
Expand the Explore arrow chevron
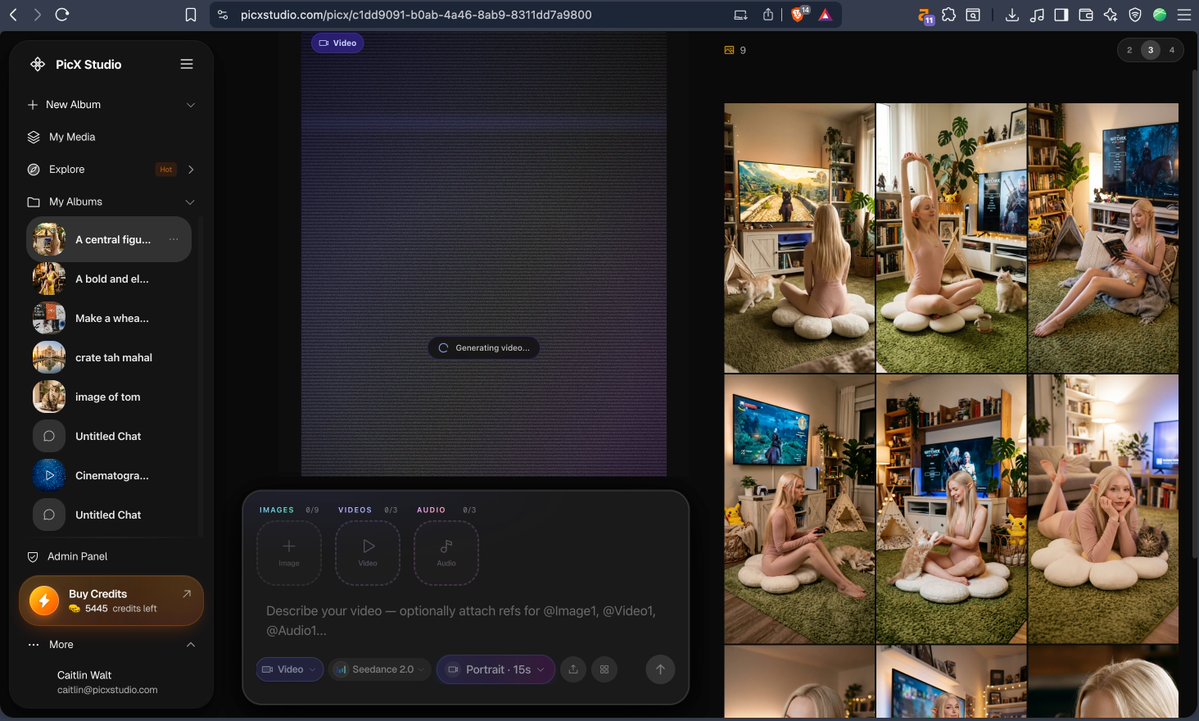(x=190, y=169)
